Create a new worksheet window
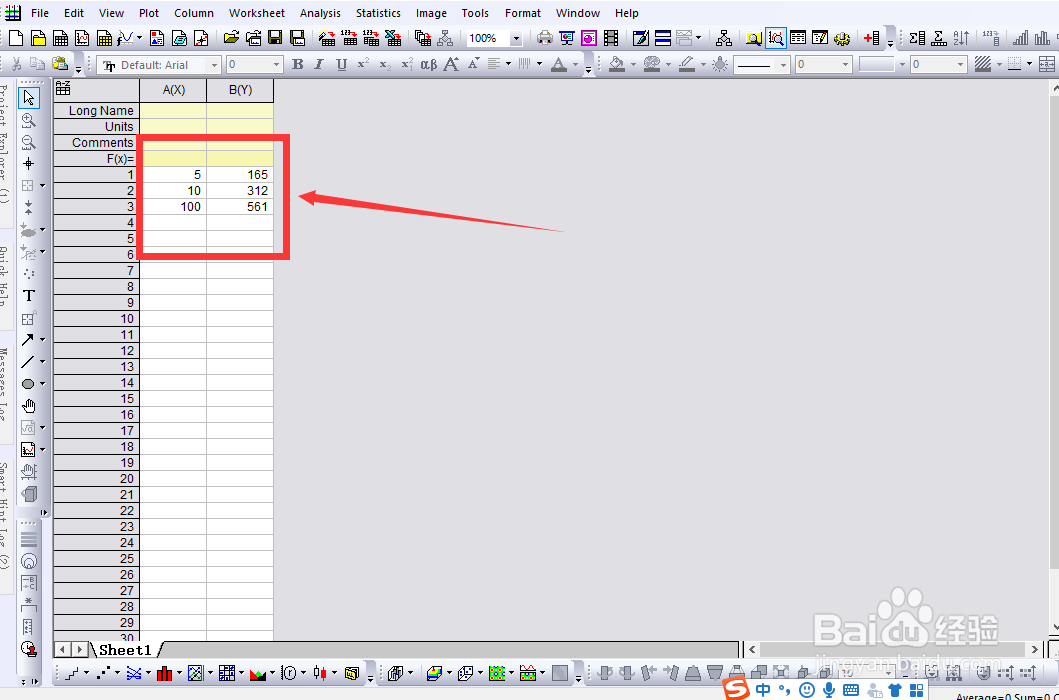Image resolution: width=1059 pixels, height=700 pixels. tap(60, 38)
